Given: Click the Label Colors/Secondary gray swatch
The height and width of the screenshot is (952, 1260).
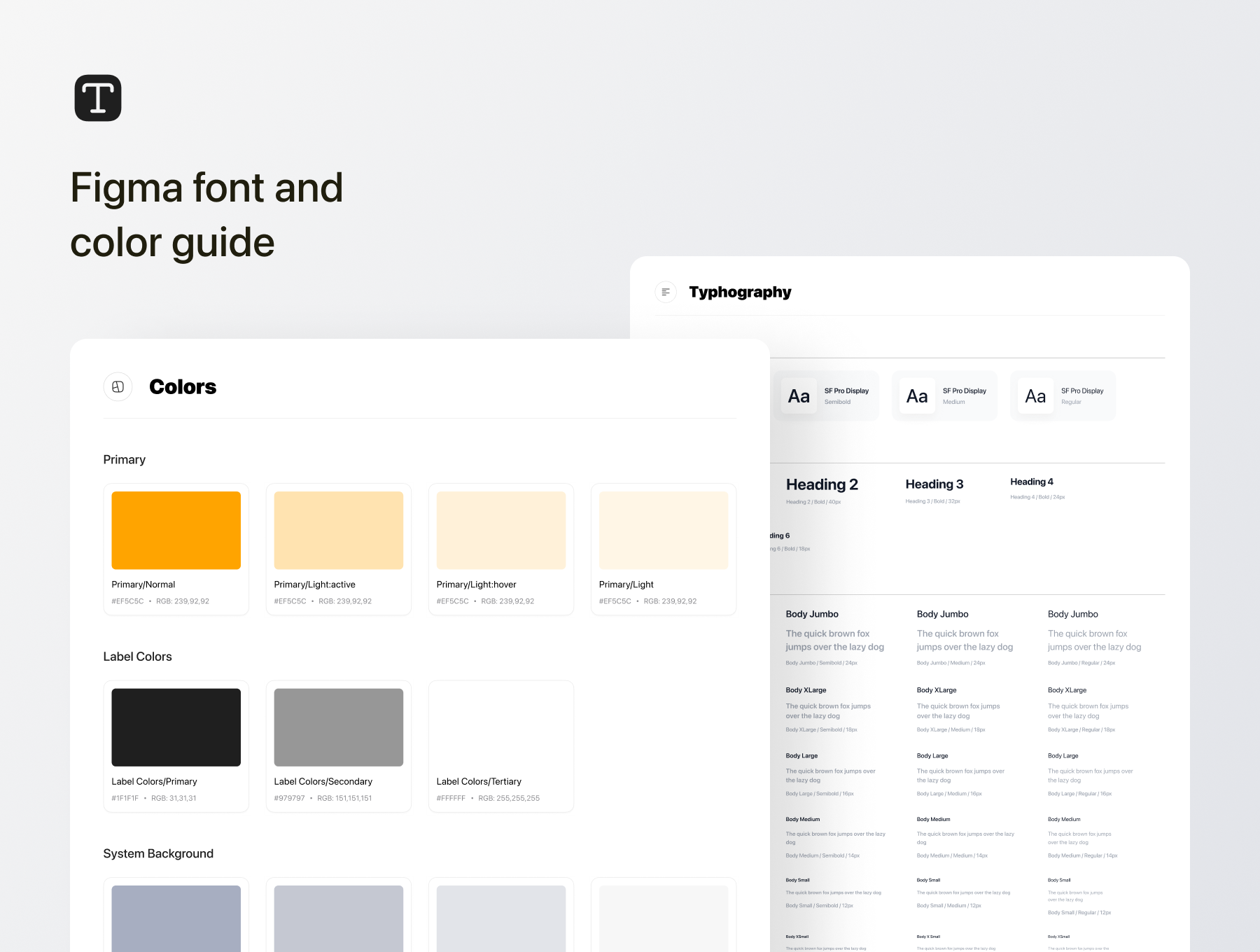Looking at the screenshot, I should click(x=338, y=727).
